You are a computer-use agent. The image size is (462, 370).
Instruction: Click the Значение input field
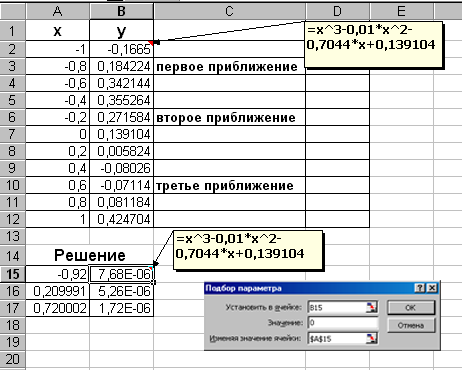click(343, 323)
